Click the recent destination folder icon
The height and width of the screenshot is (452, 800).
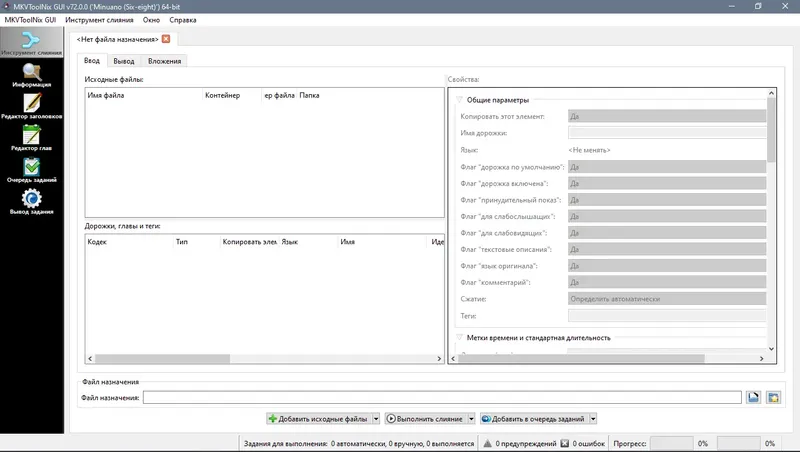pyautogui.click(x=773, y=397)
